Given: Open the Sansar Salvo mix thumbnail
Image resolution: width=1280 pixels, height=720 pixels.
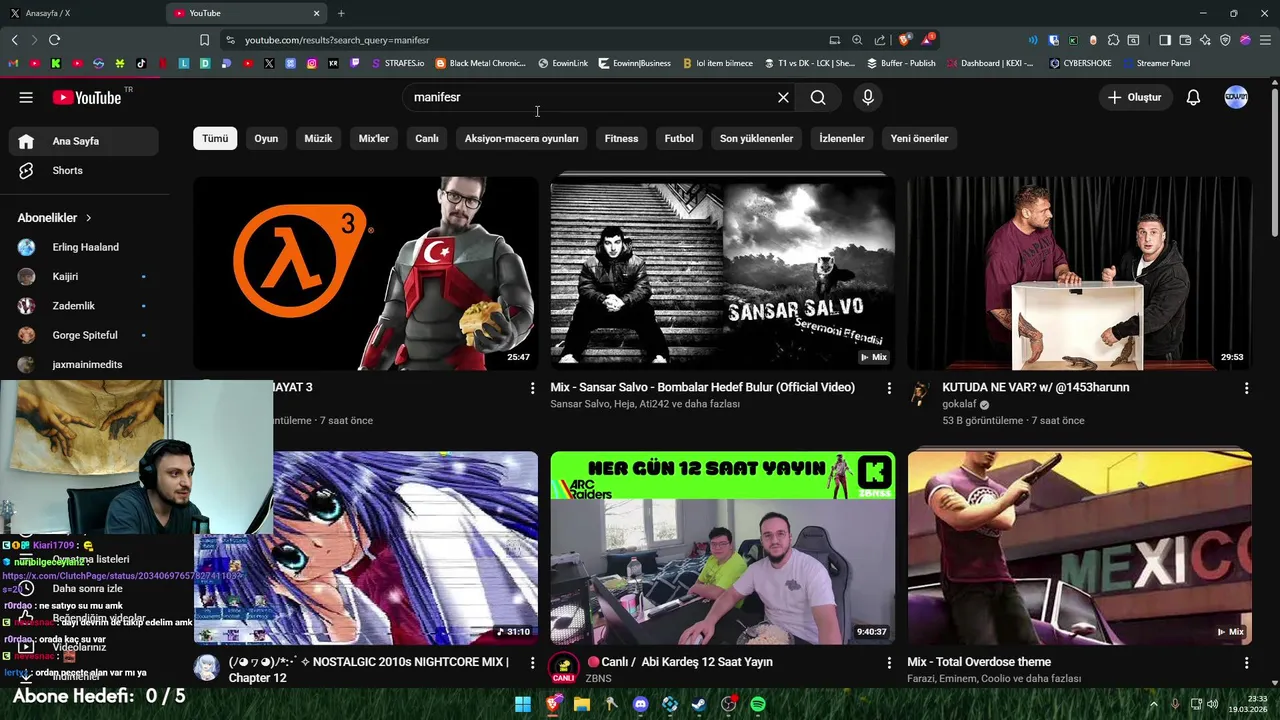Looking at the screenshot, I should tap(722, 273).
